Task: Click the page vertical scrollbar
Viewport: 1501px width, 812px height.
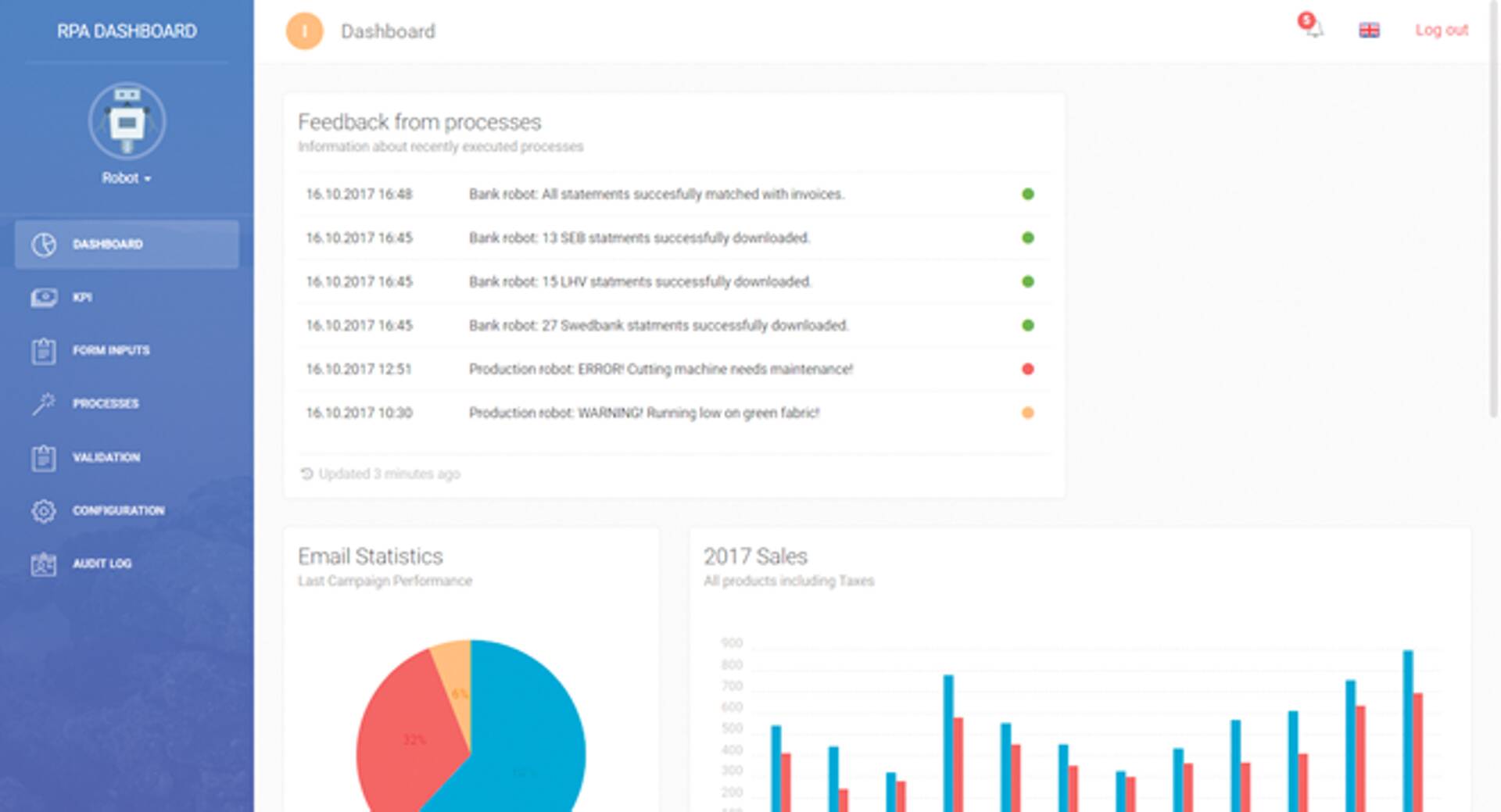Action: [x=1493, y=234]
